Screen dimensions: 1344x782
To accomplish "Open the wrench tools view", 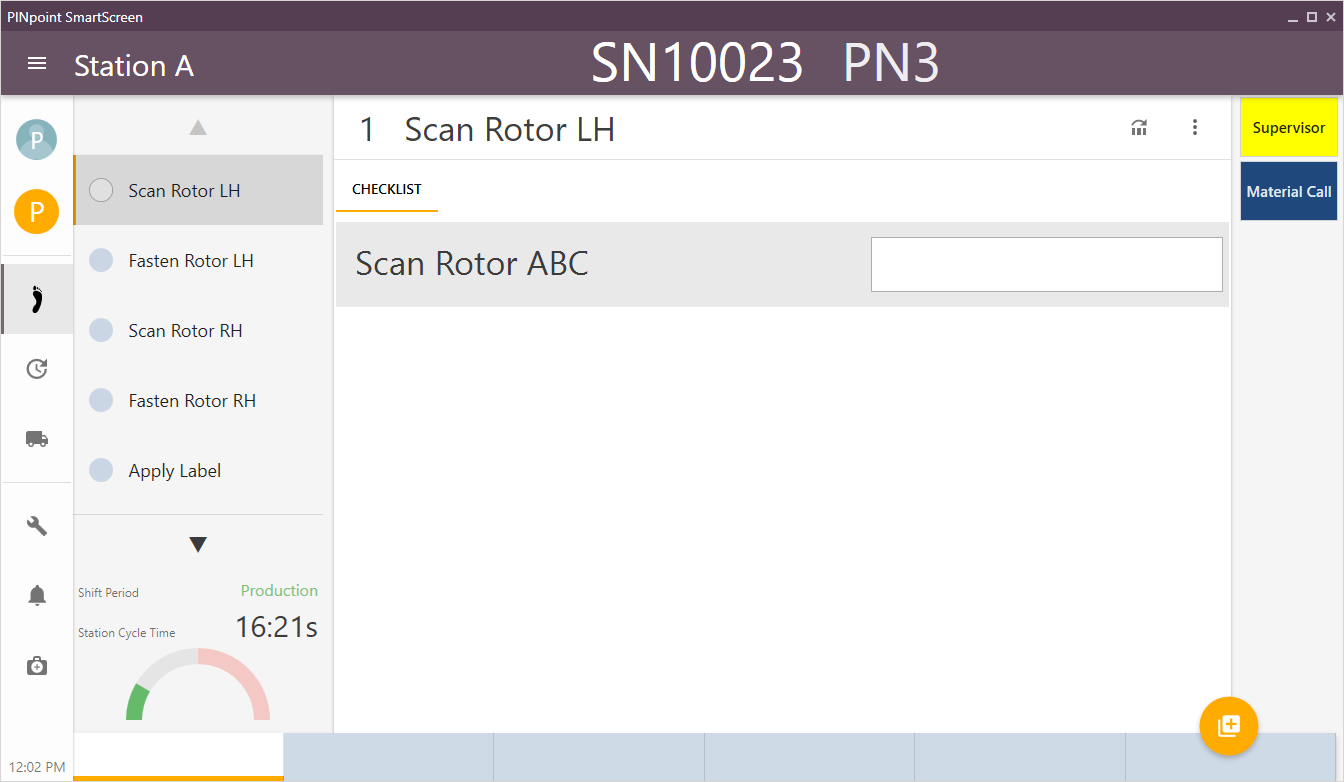I will pos(37,526).
